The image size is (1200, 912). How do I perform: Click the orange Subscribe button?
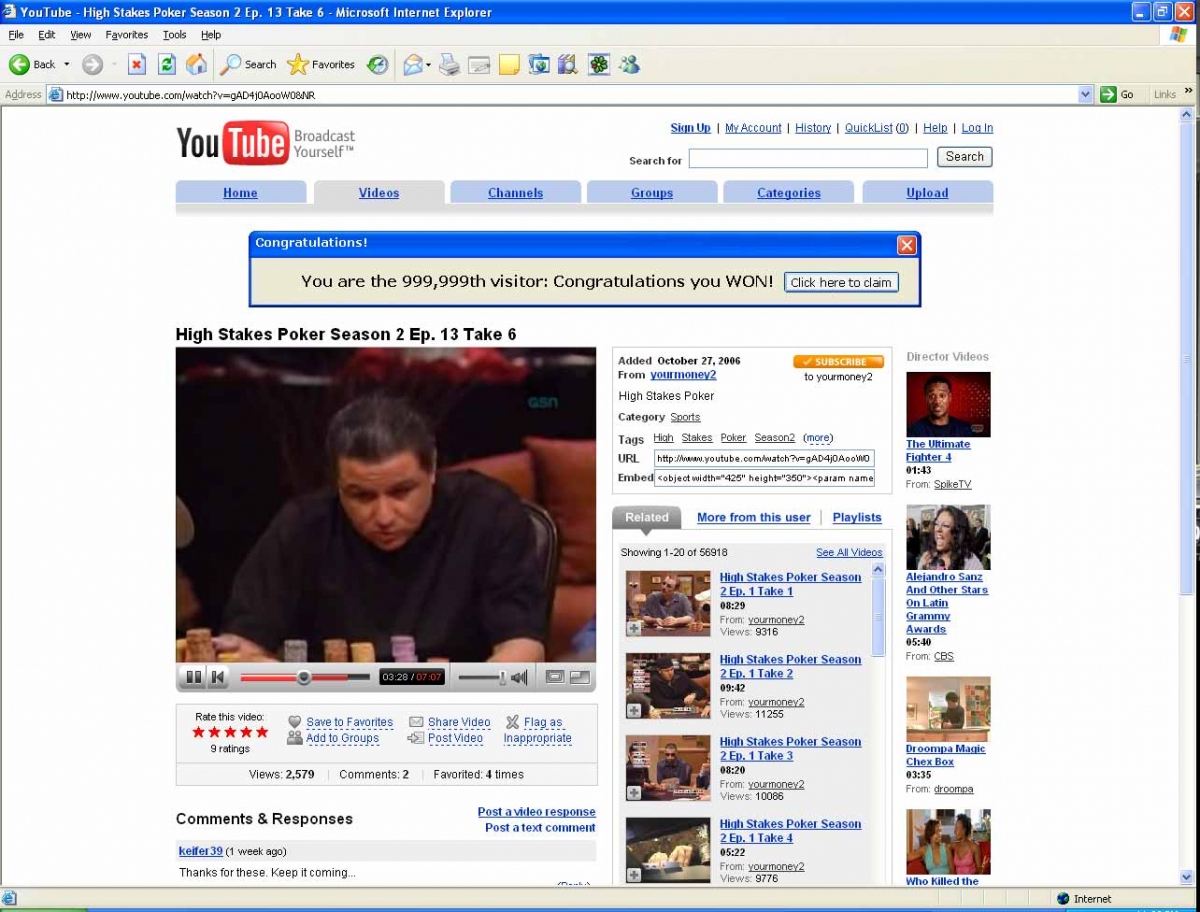coord(838,362)
